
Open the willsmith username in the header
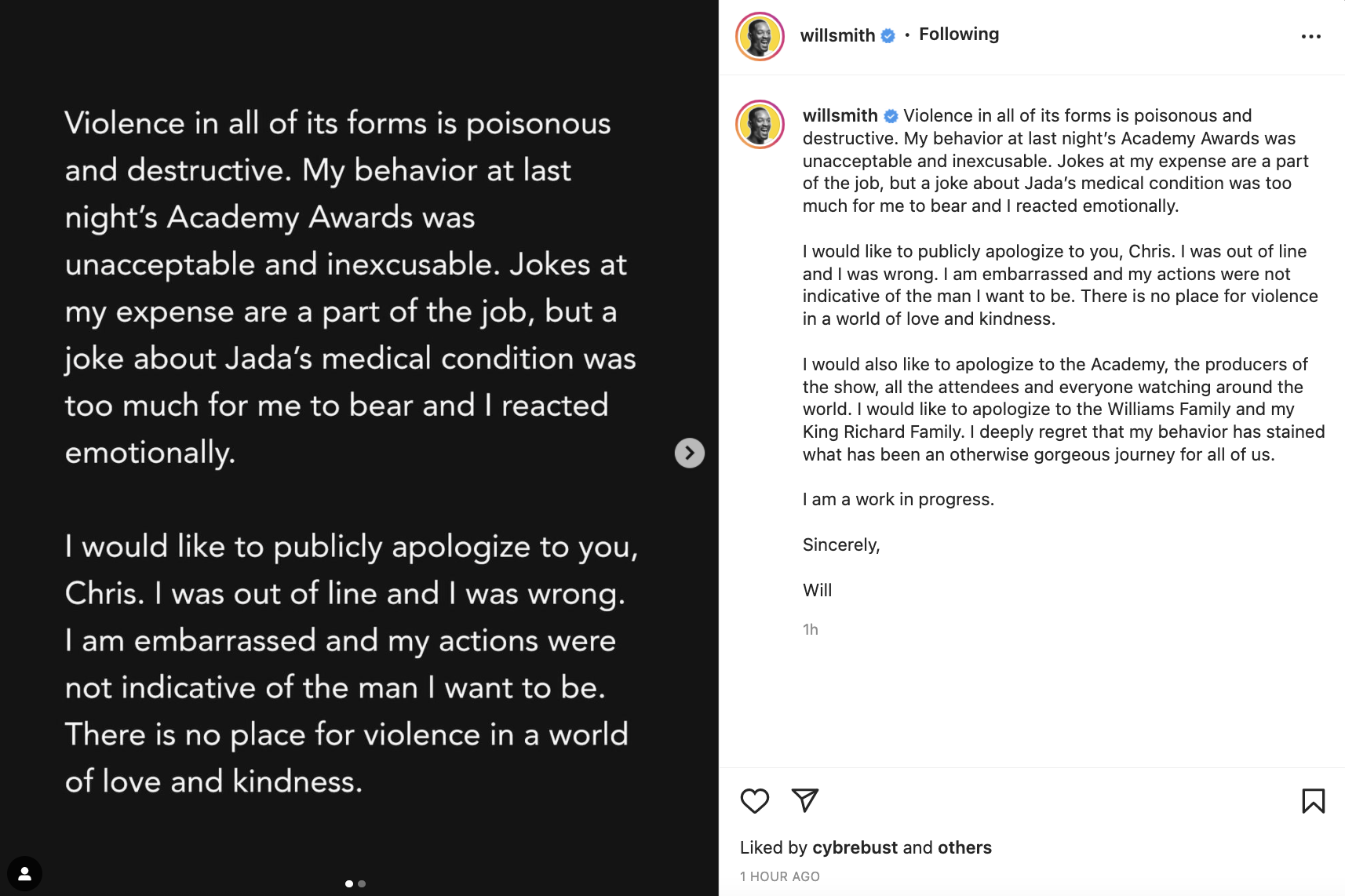(837, 35)
